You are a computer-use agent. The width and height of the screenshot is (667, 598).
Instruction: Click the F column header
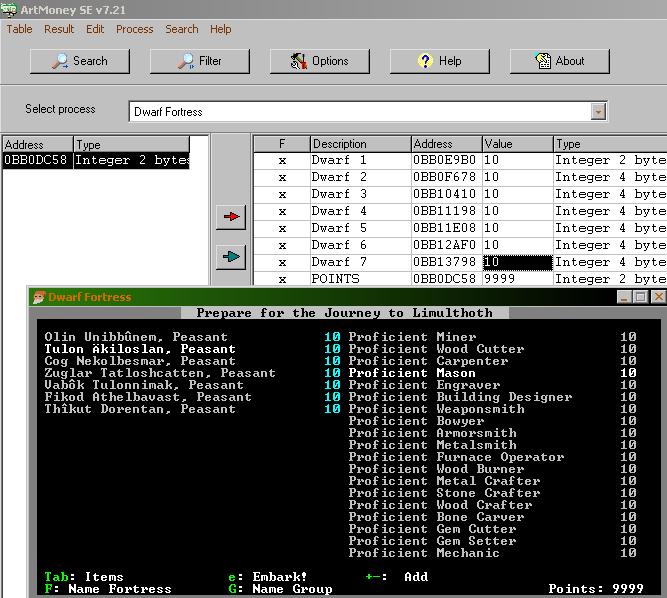(x=282, y=144)
